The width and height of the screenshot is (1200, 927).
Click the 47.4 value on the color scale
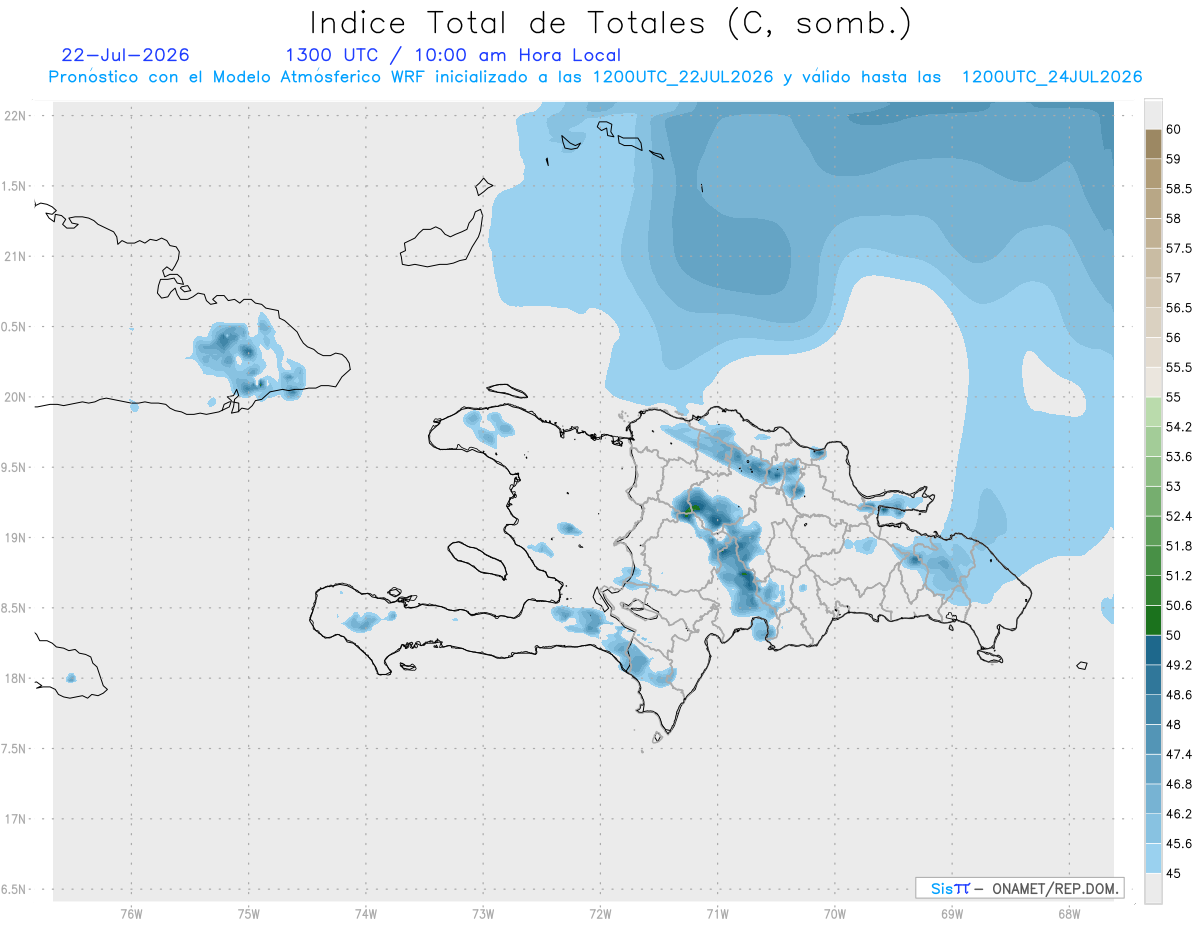[x=1179, y=754]
